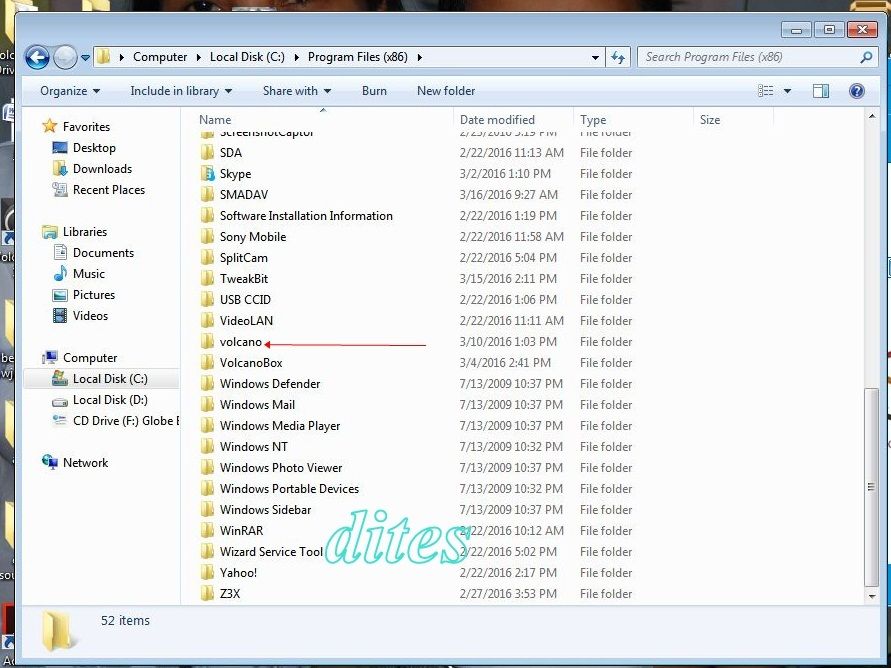Image resolution: width=891 pixels, height=668 pixels.
Task: Click the Burn toolbar button
Action: tap(374, 91)
